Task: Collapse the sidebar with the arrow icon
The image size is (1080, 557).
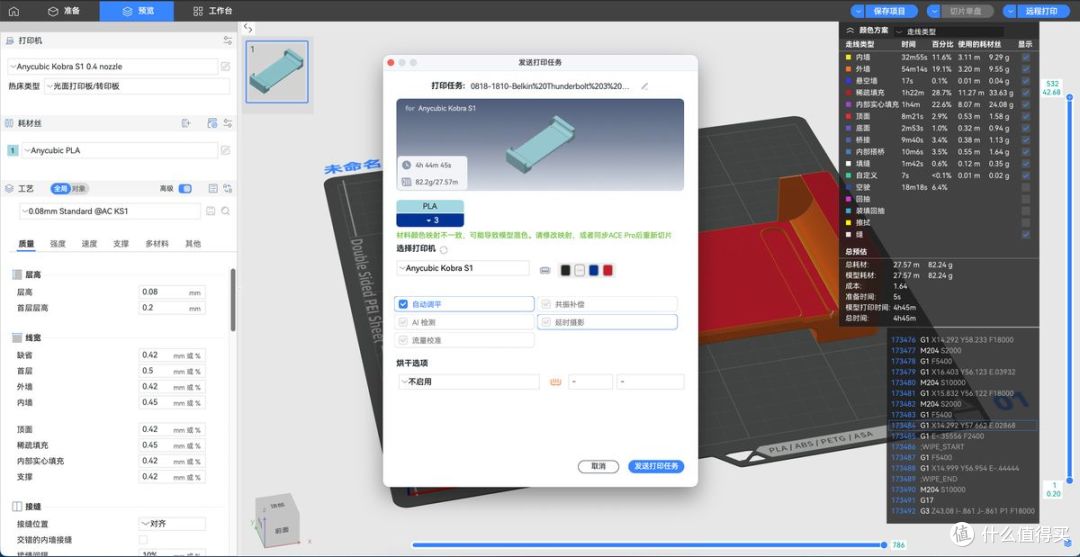Action: (x=249, y=28)
